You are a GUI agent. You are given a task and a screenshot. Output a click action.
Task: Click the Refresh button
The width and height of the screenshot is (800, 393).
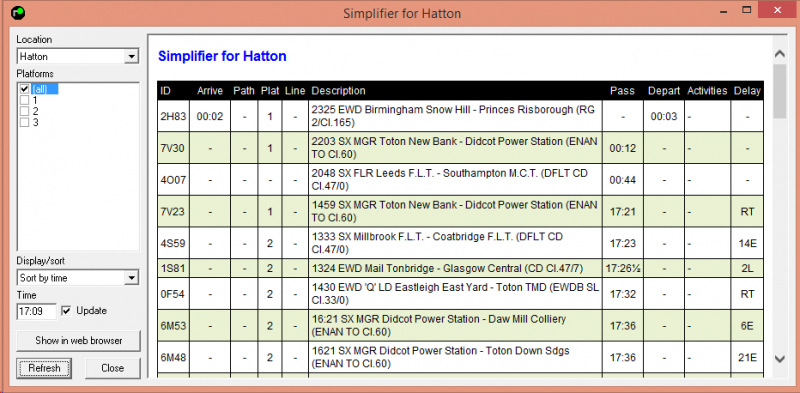point(44,368)
